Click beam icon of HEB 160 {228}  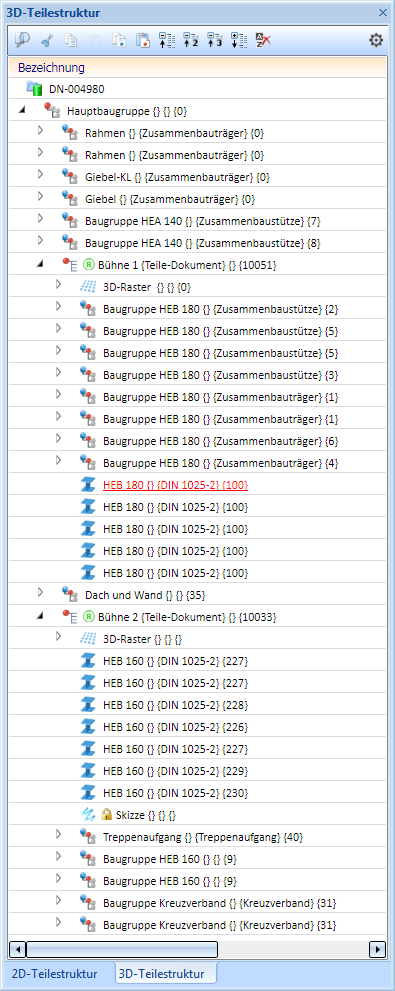[x=87, y=705]
